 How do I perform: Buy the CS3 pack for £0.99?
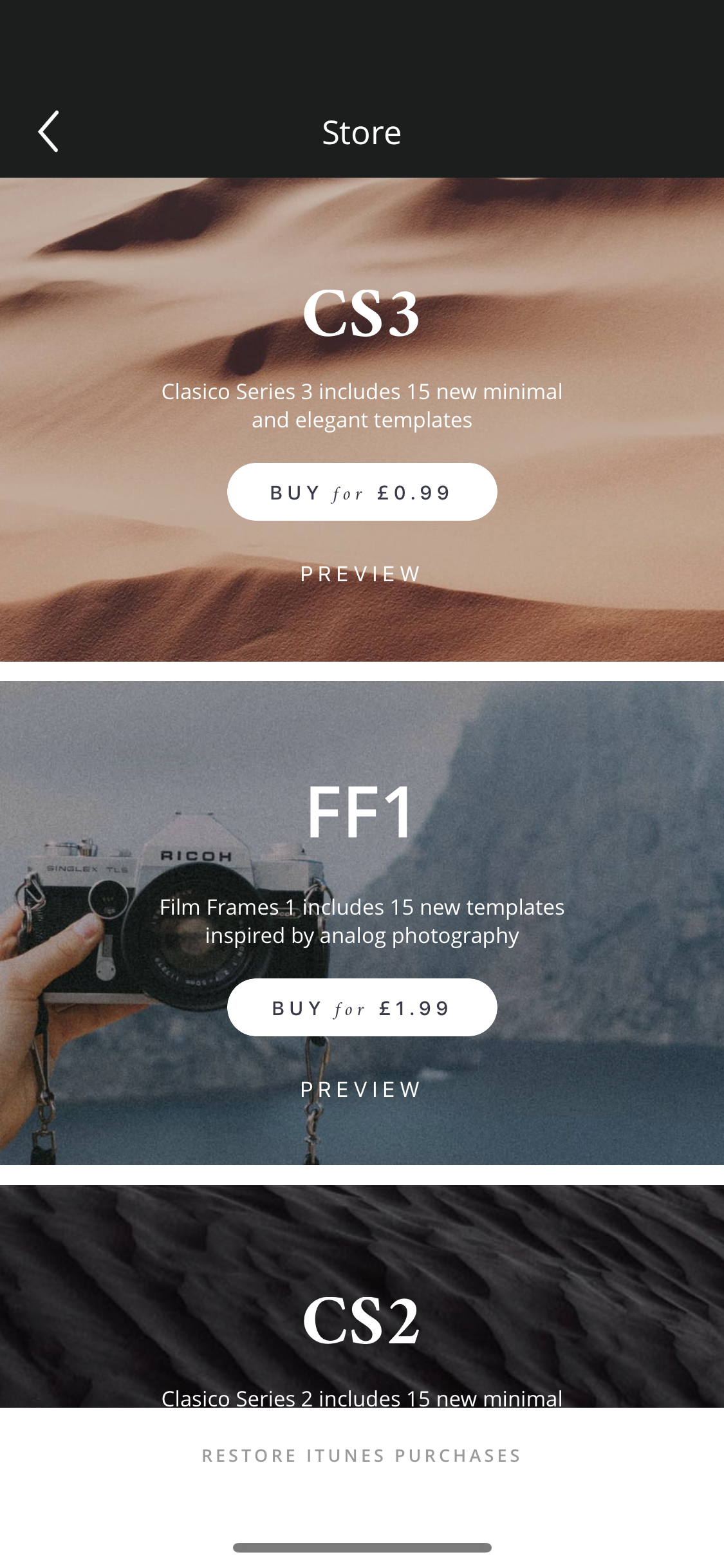click(362, 492)
